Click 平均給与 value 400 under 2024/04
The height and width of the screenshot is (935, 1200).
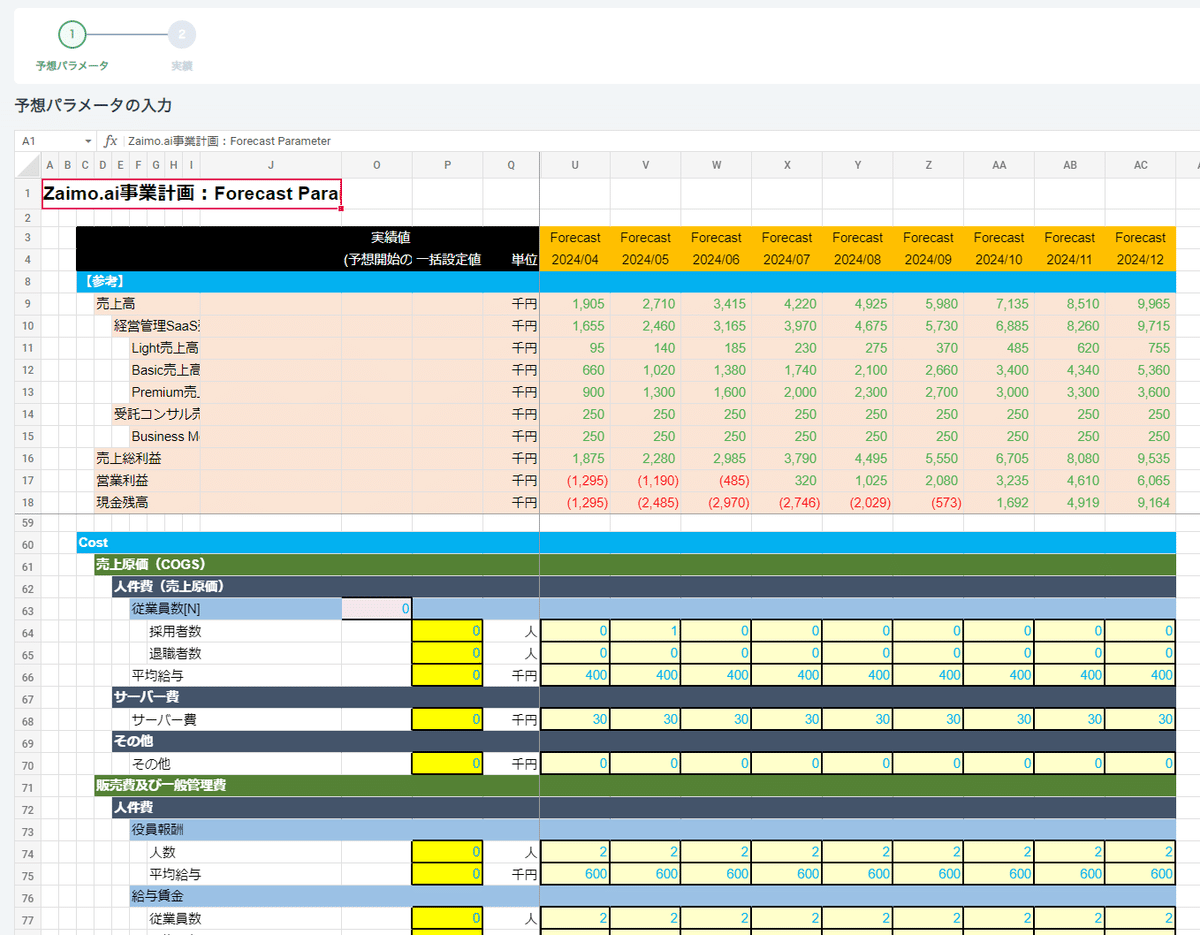[575, 675]
